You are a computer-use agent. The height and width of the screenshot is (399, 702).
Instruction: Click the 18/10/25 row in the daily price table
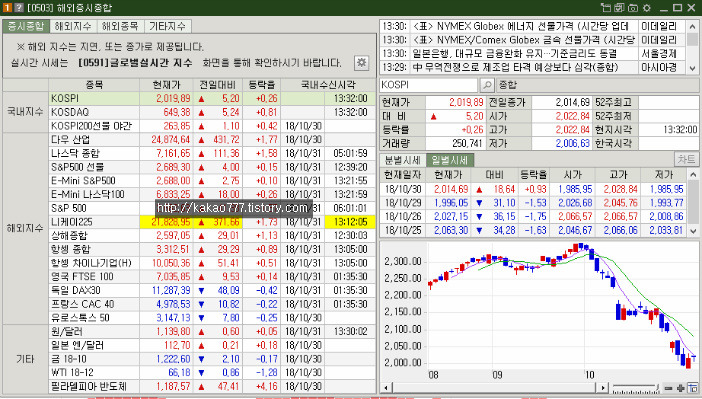point(533,230)
